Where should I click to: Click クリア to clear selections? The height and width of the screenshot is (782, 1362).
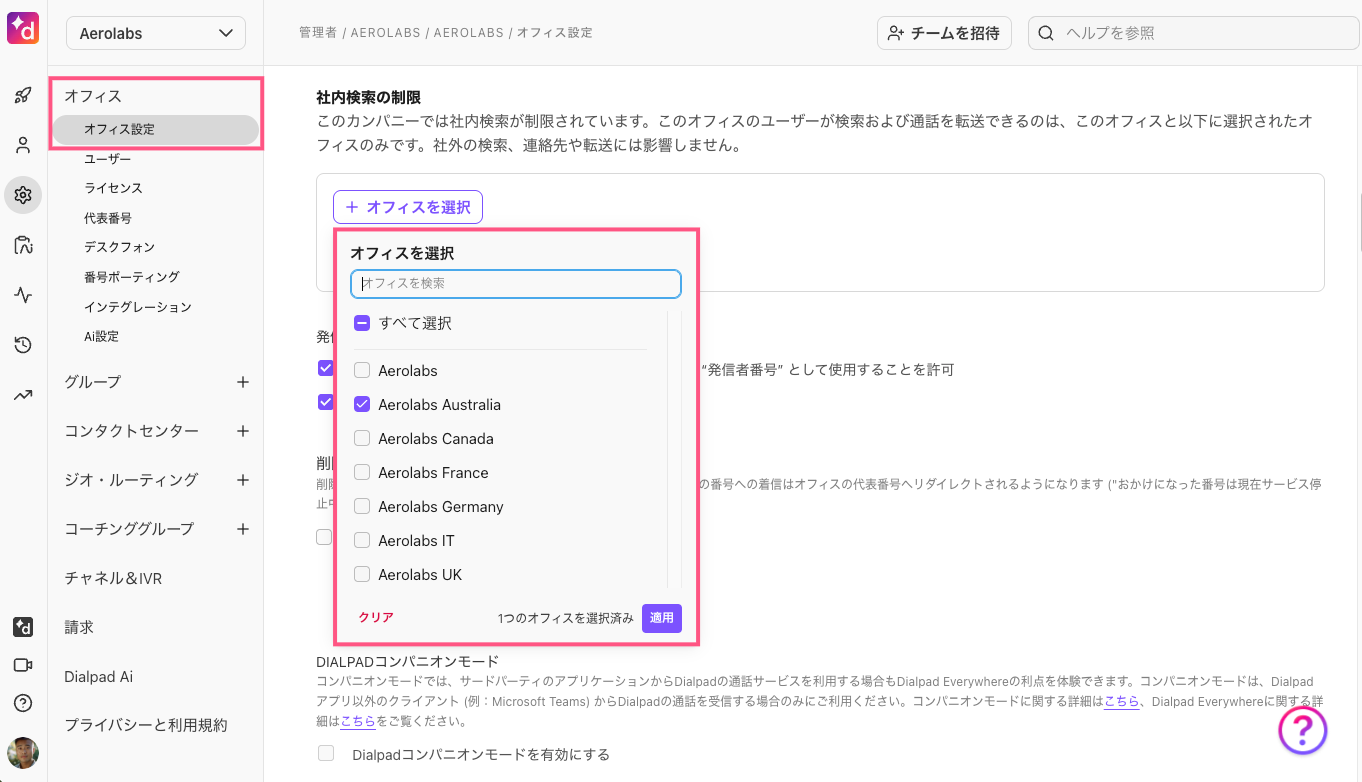(376, 618)
